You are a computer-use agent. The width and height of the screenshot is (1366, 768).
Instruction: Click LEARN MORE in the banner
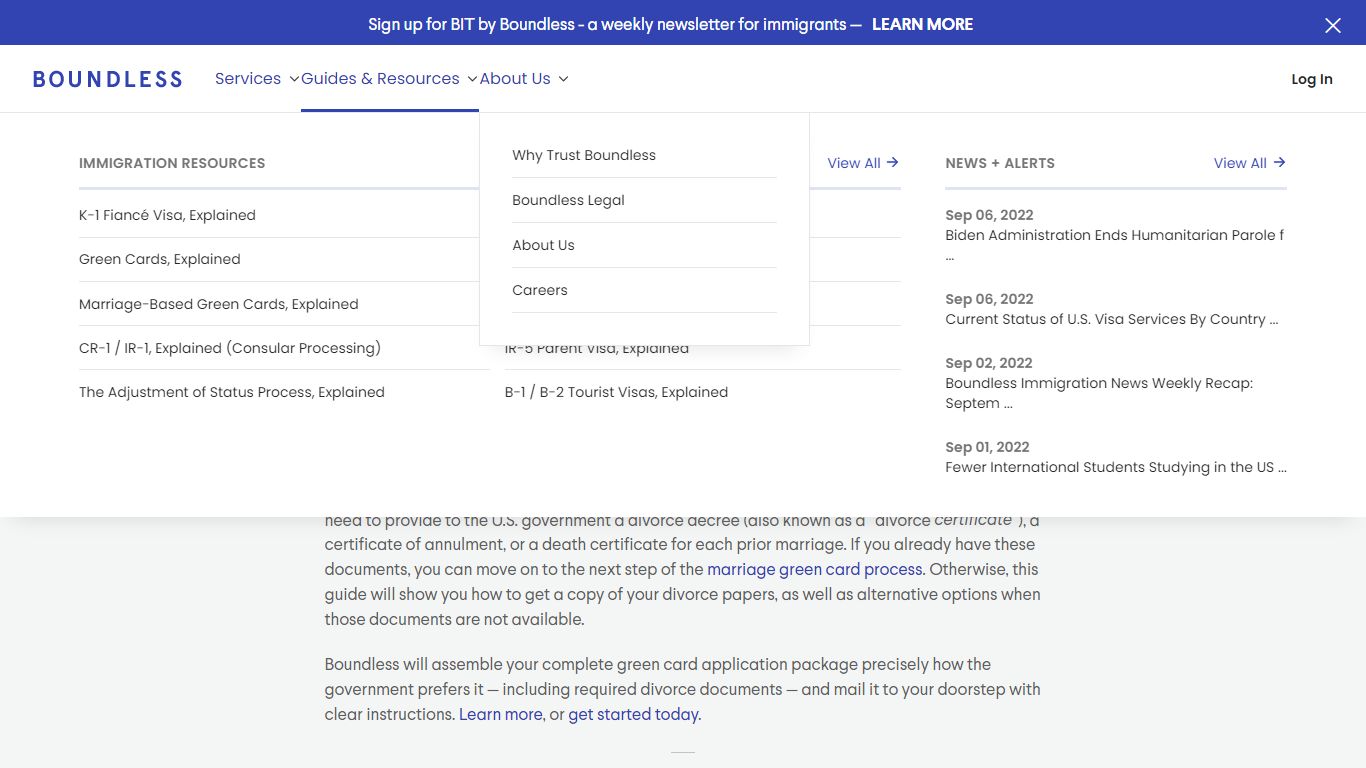[922, 24]
